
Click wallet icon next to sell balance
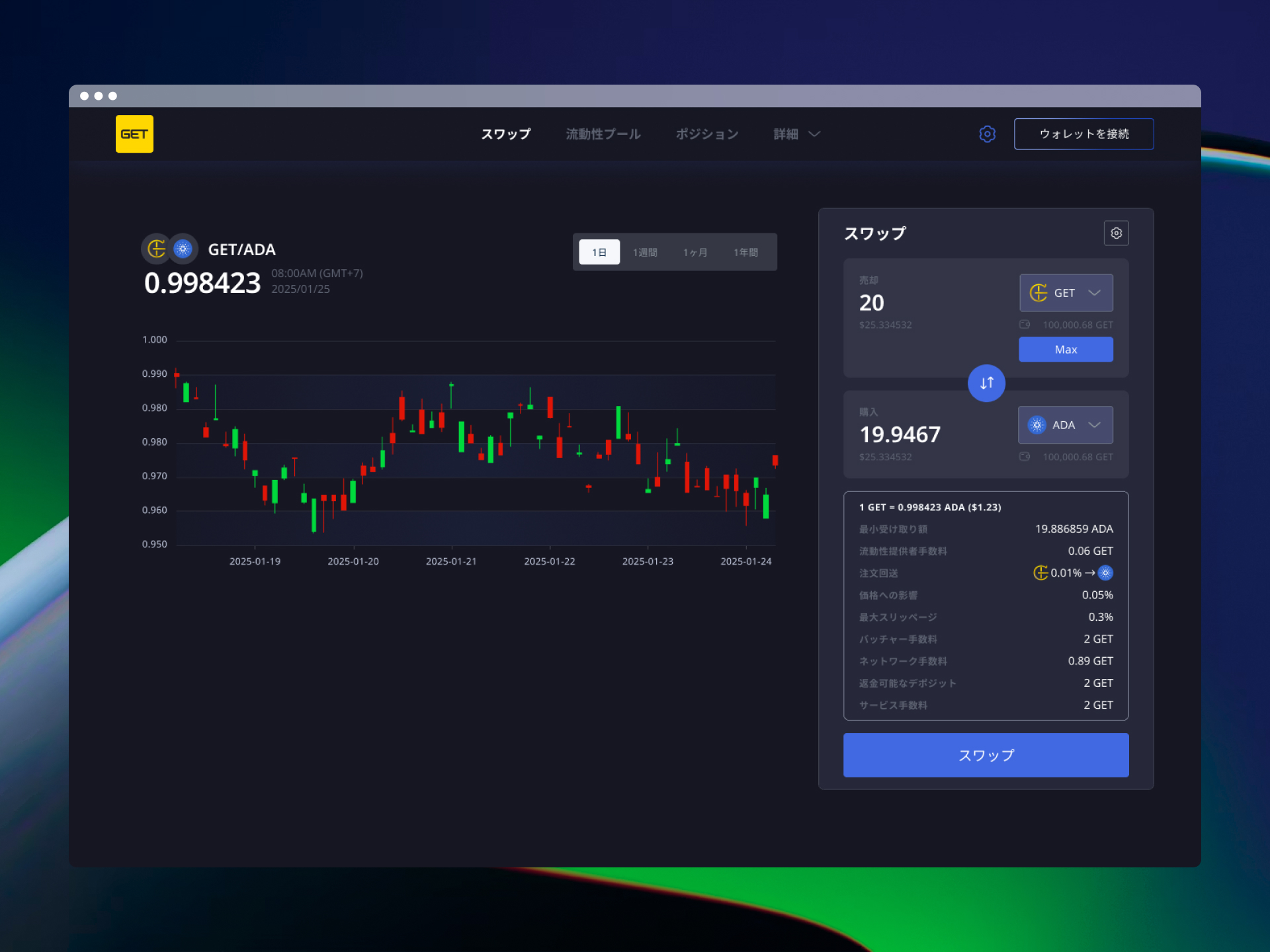[x=1025, y=325]
